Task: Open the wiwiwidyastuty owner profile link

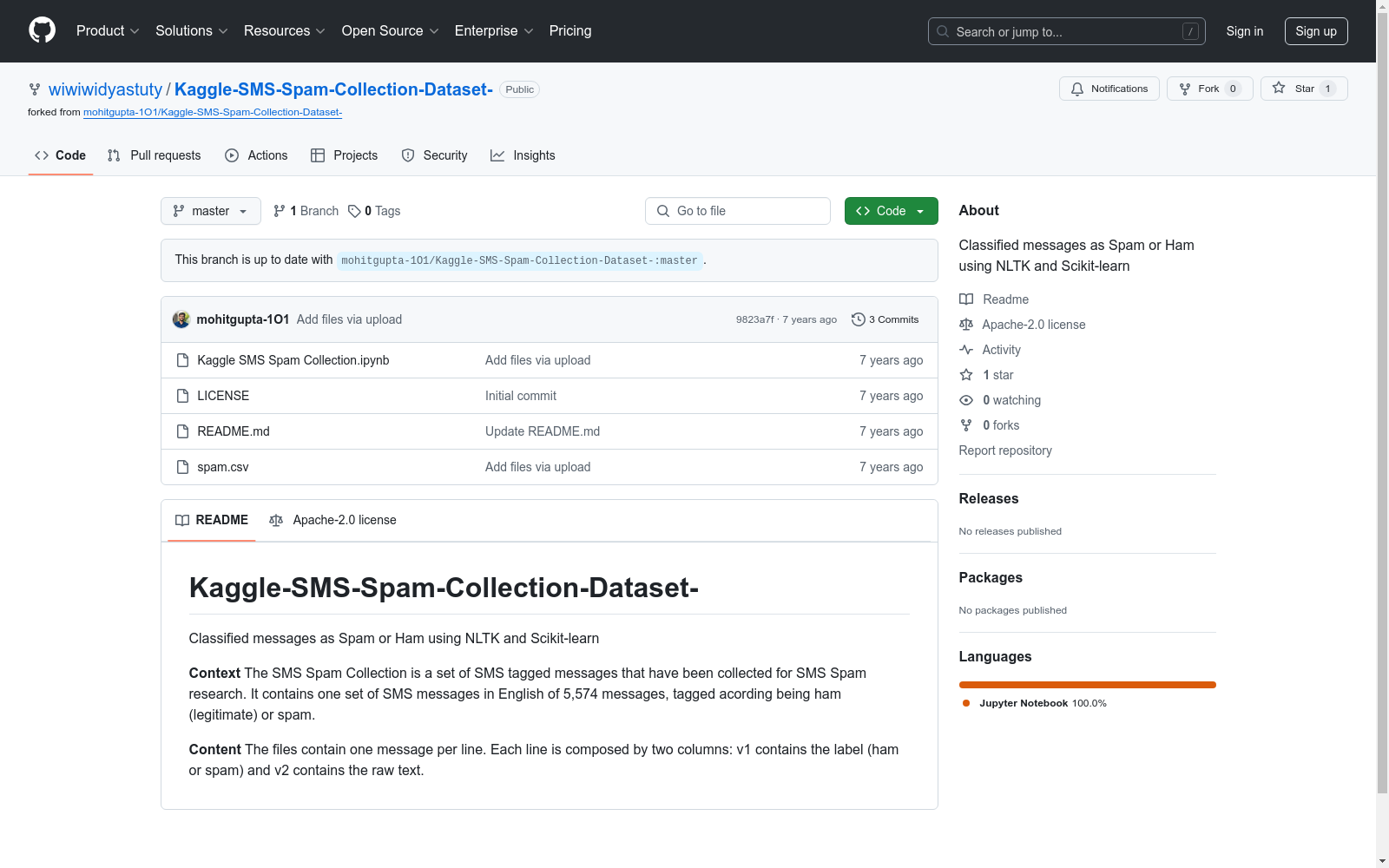Action: 105,89
